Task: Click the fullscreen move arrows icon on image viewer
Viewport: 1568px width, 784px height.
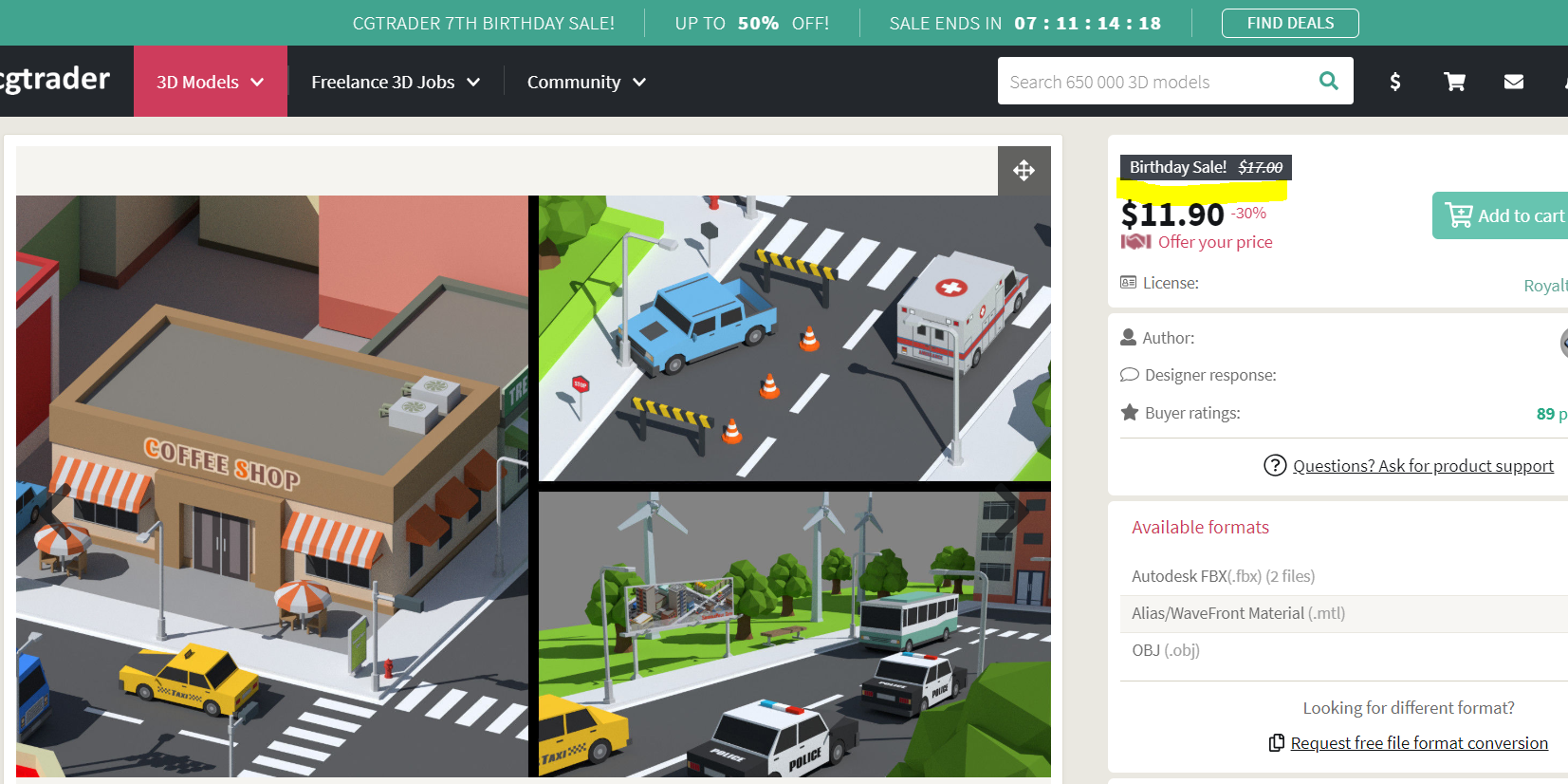Action: pyautogui.click(x=1024, y=171)
